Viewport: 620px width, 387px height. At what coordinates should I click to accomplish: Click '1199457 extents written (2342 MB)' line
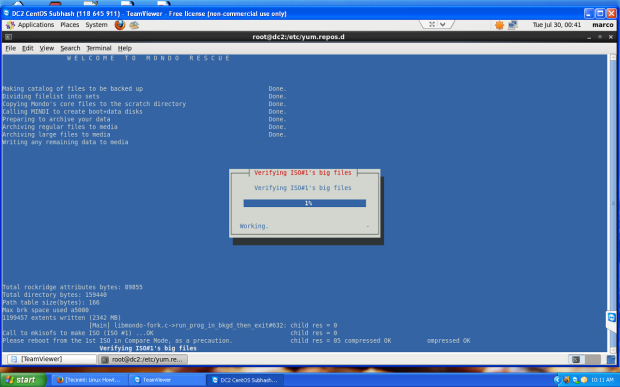tap(62, 317)
